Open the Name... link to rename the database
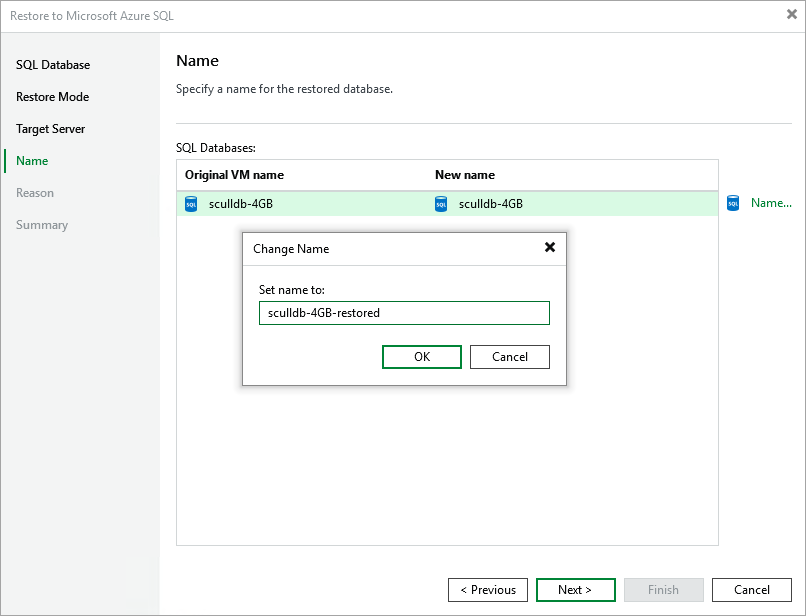Image resolution: width=806 pixels, height=616 pixels. pyautogui.click(x=771, y=203)
